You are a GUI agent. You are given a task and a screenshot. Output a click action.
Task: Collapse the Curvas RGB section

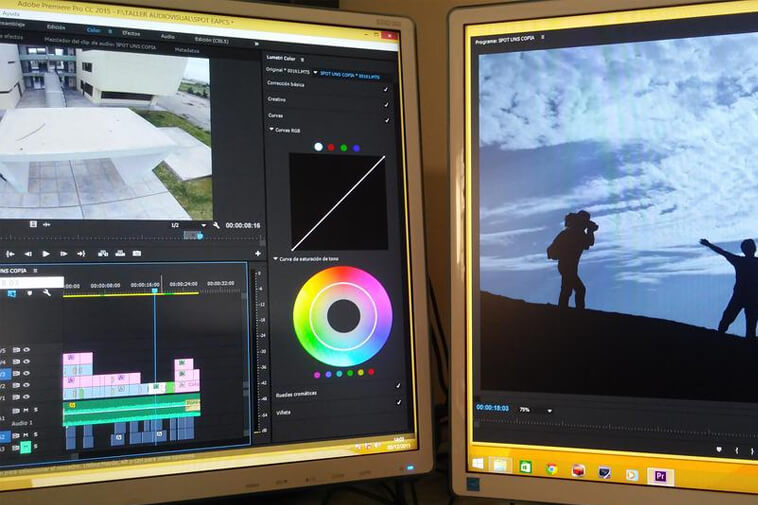[x=271, y=130]
